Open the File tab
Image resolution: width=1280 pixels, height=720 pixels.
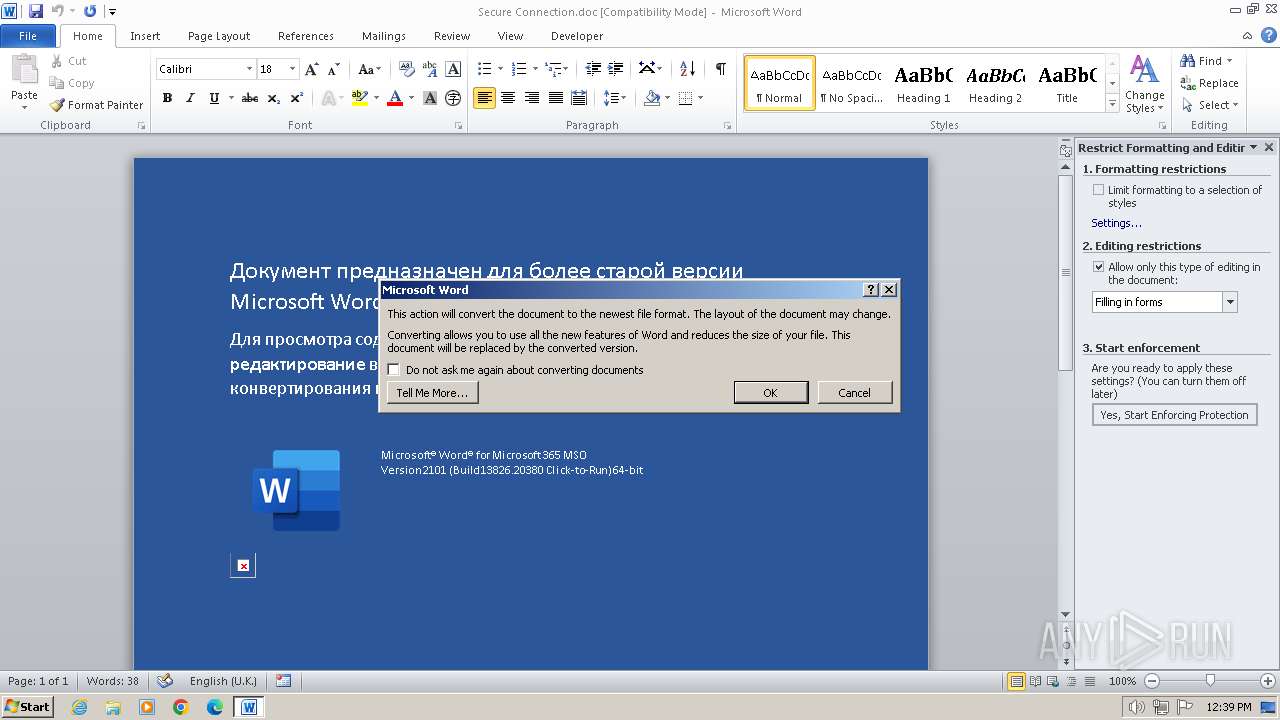click(x=28, y=36)
